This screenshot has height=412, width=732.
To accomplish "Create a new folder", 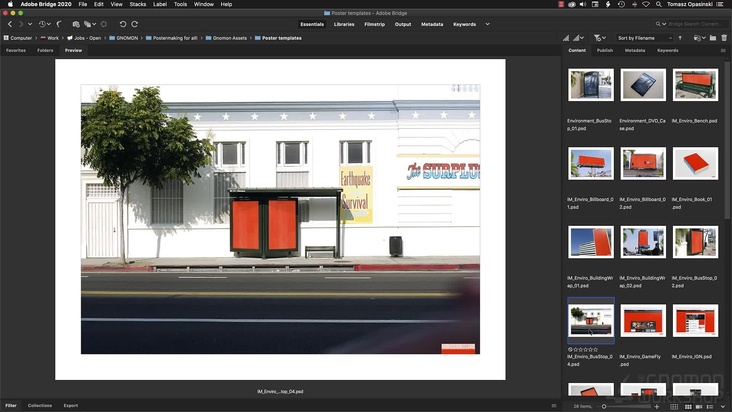I will click(711, 38).
